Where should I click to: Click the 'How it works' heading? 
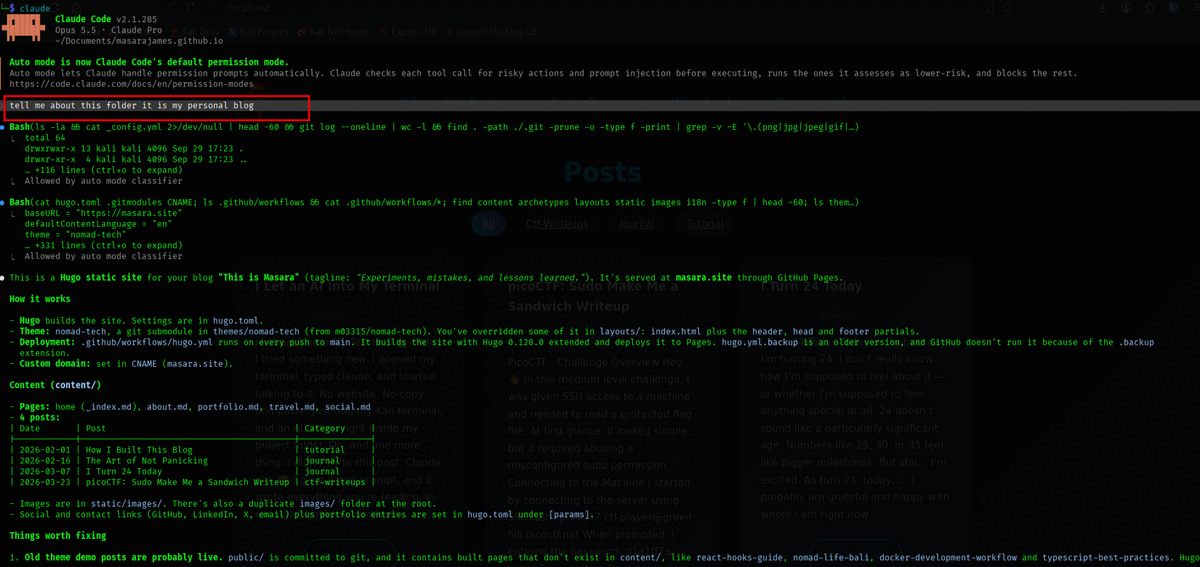tap(40, 299)
